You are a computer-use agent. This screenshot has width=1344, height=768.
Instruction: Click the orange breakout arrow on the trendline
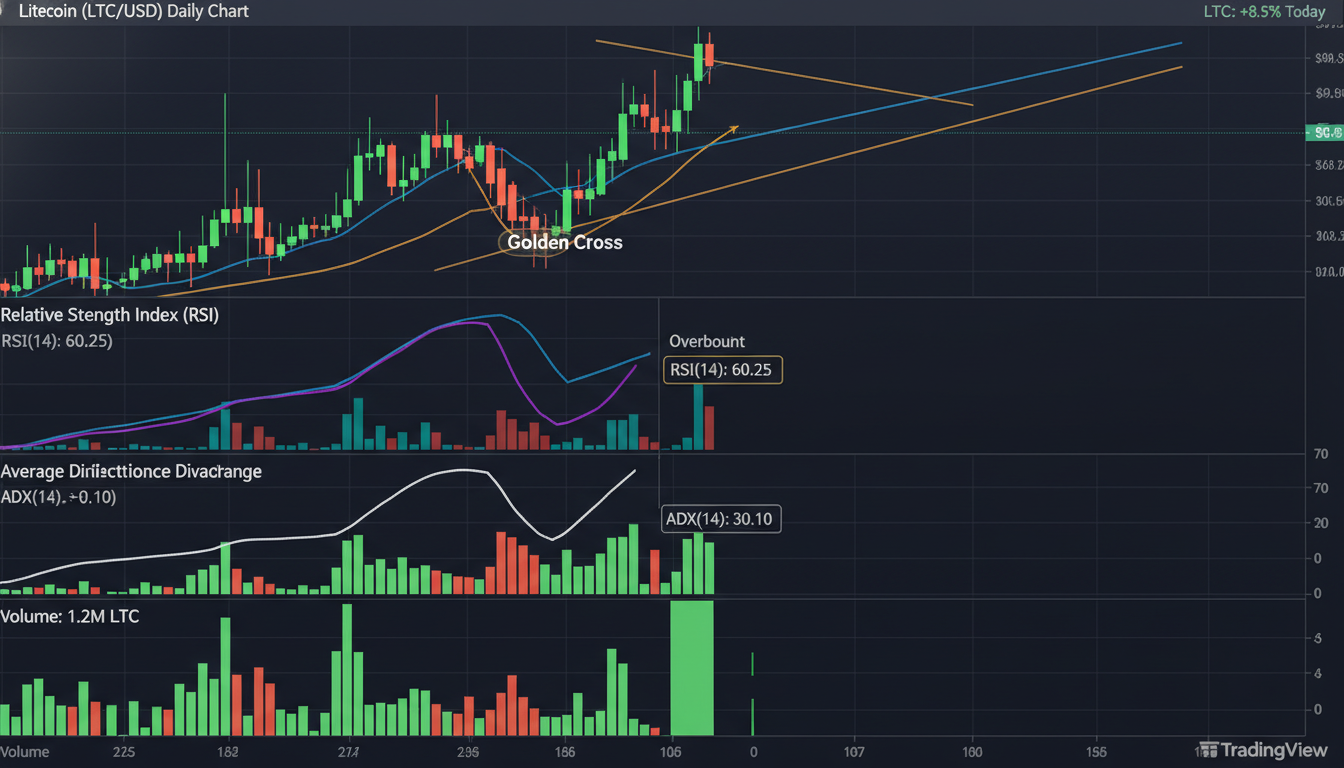coord(734,128)
